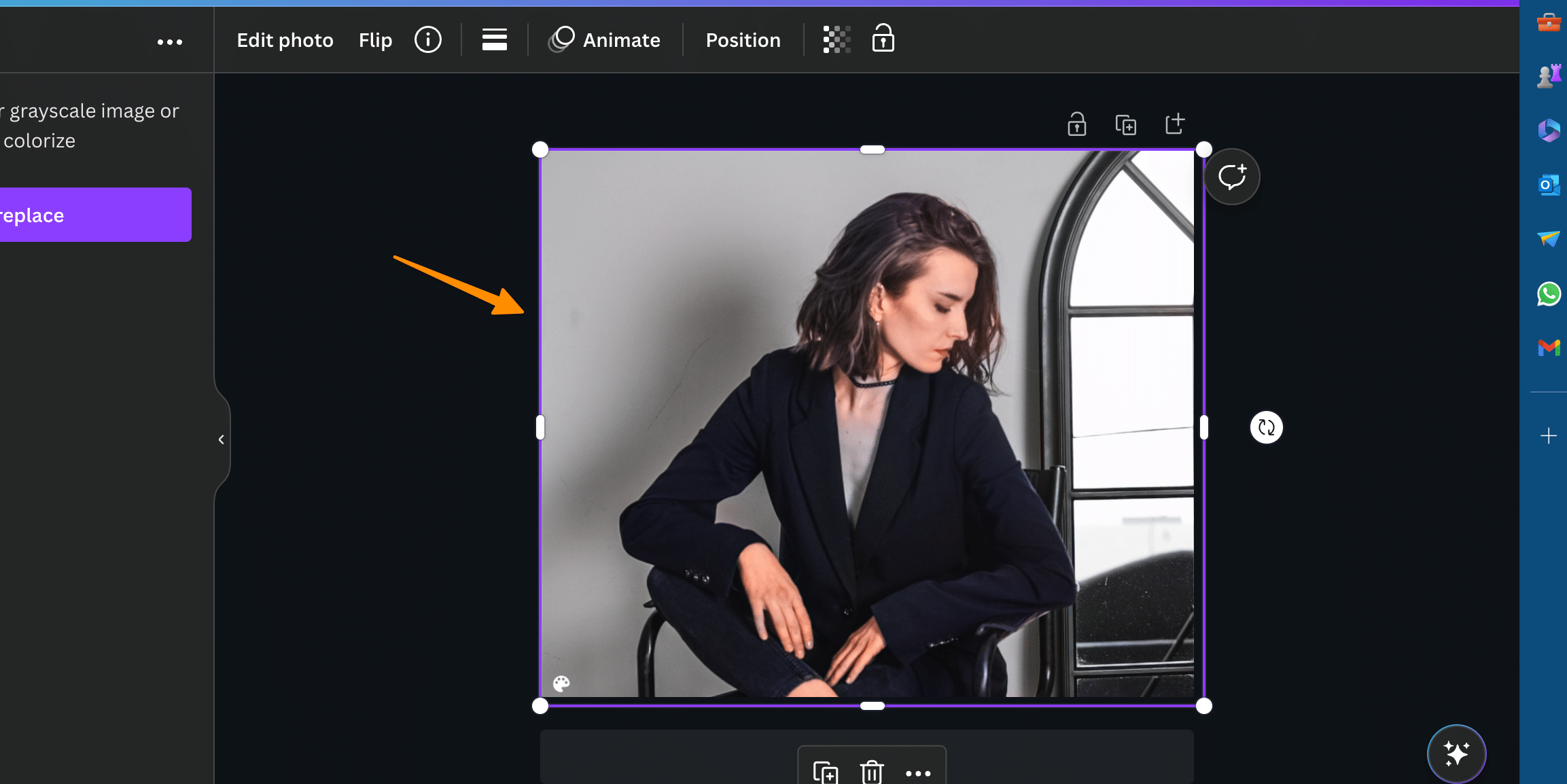Lock the page using the padlock above the canvas
This screenshot has width=1567, height=784.
point(1076,124)
